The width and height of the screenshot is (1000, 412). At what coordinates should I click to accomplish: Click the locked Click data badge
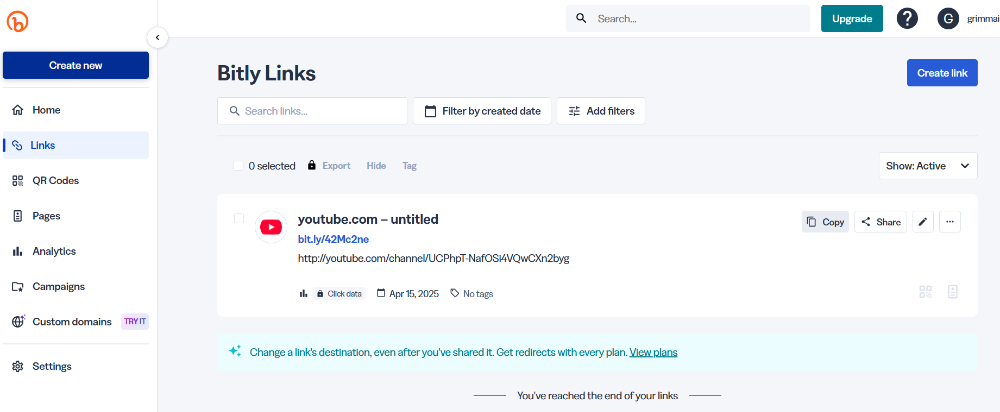339,293
